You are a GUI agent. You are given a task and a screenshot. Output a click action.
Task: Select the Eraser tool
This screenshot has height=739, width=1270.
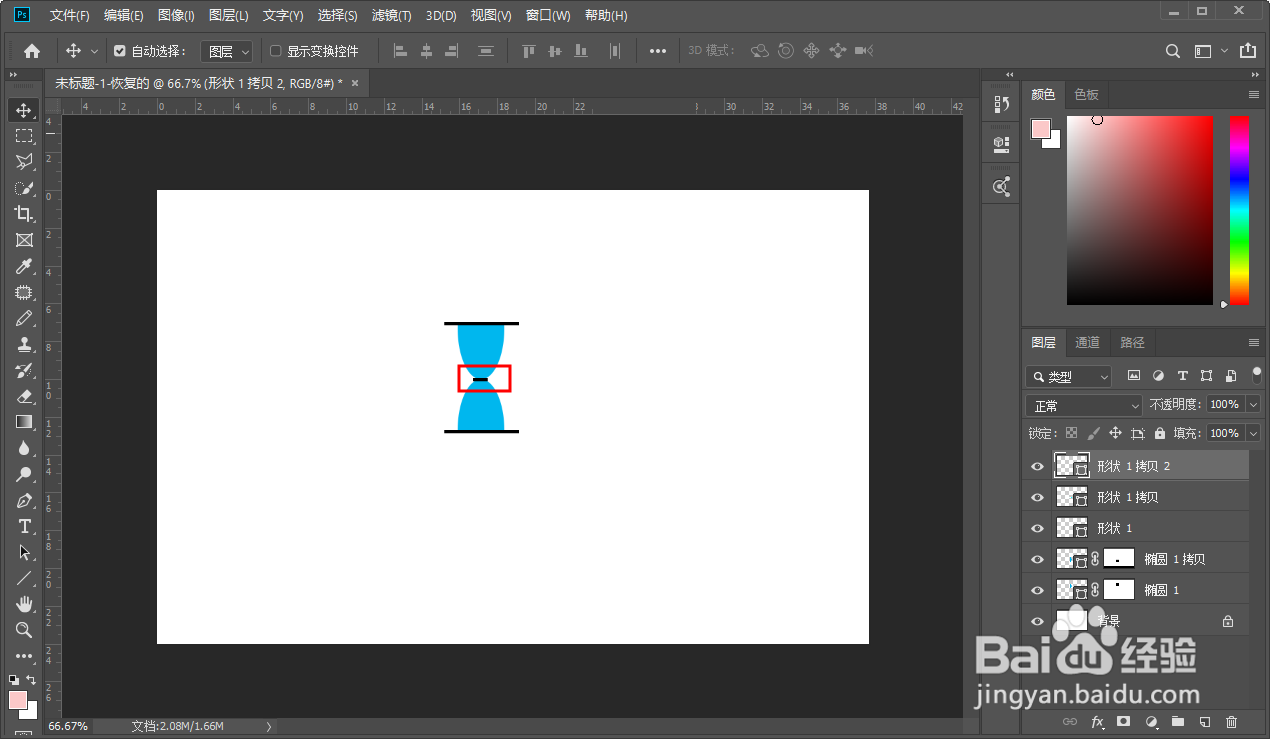pos(24,396)
